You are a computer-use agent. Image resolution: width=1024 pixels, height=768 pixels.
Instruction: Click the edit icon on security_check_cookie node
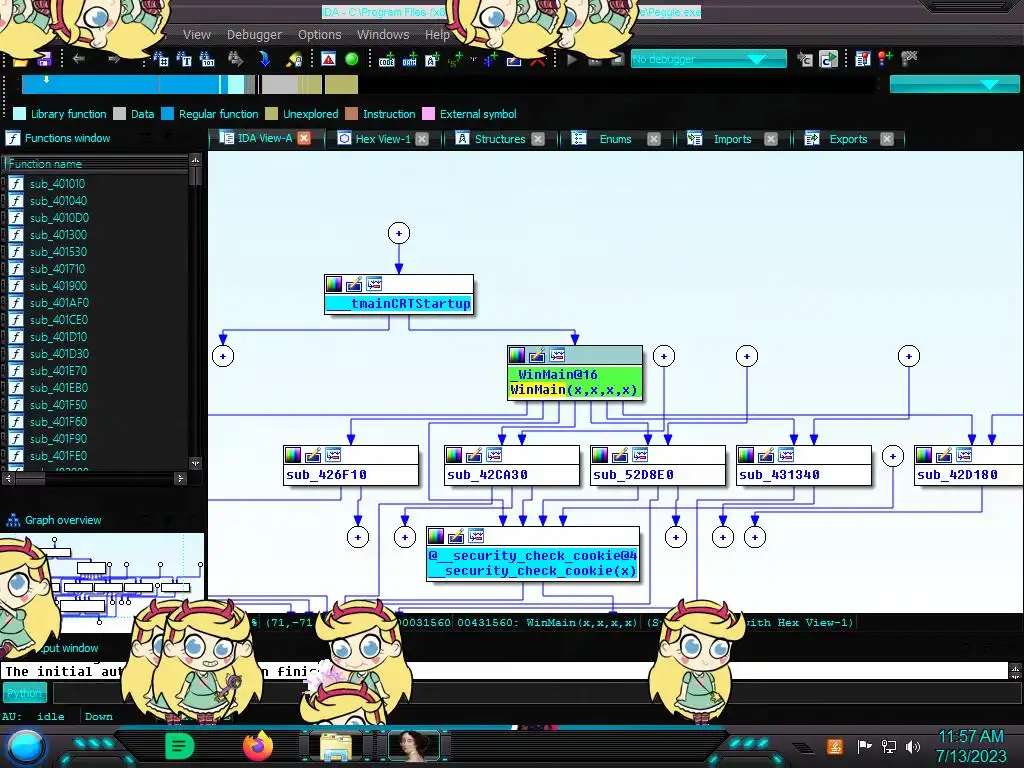pyautogui.click(x=456, y=537)
